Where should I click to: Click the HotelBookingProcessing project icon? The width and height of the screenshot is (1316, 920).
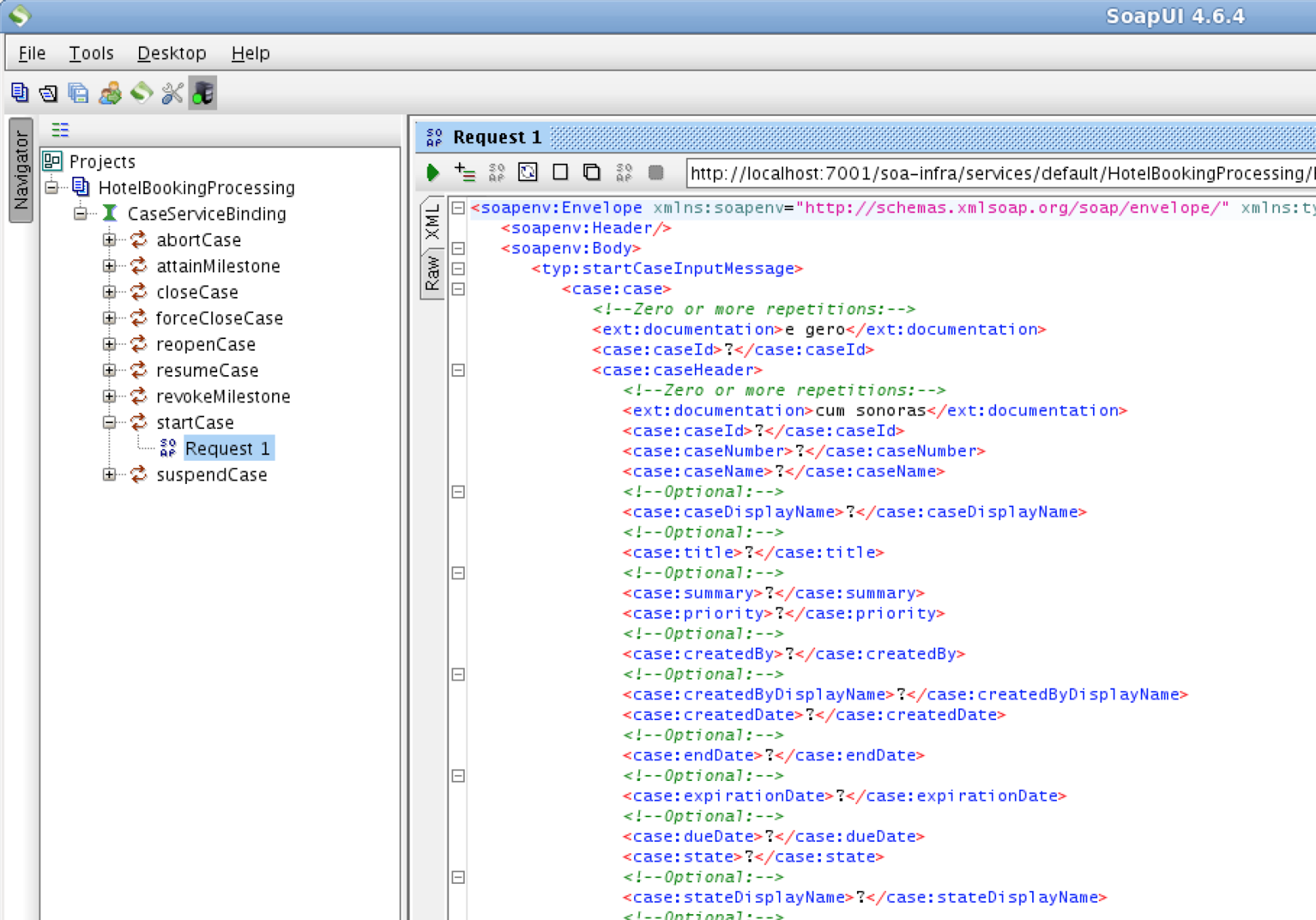coord(81,187)
